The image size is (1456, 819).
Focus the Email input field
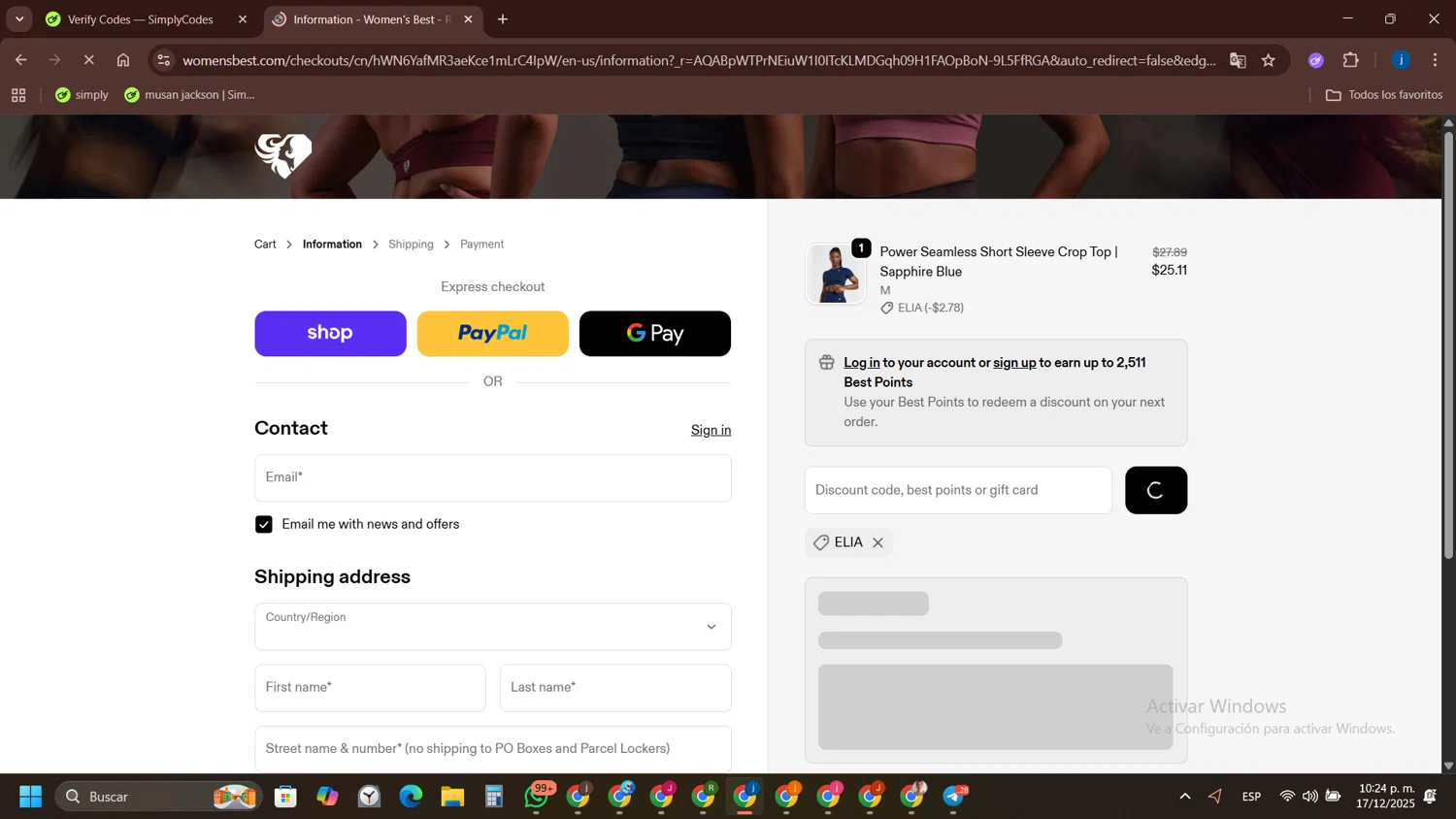coord(493,477)
